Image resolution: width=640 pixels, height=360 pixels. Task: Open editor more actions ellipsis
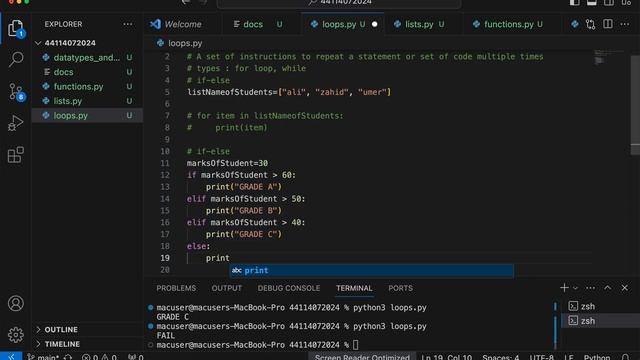pos(624,24)
